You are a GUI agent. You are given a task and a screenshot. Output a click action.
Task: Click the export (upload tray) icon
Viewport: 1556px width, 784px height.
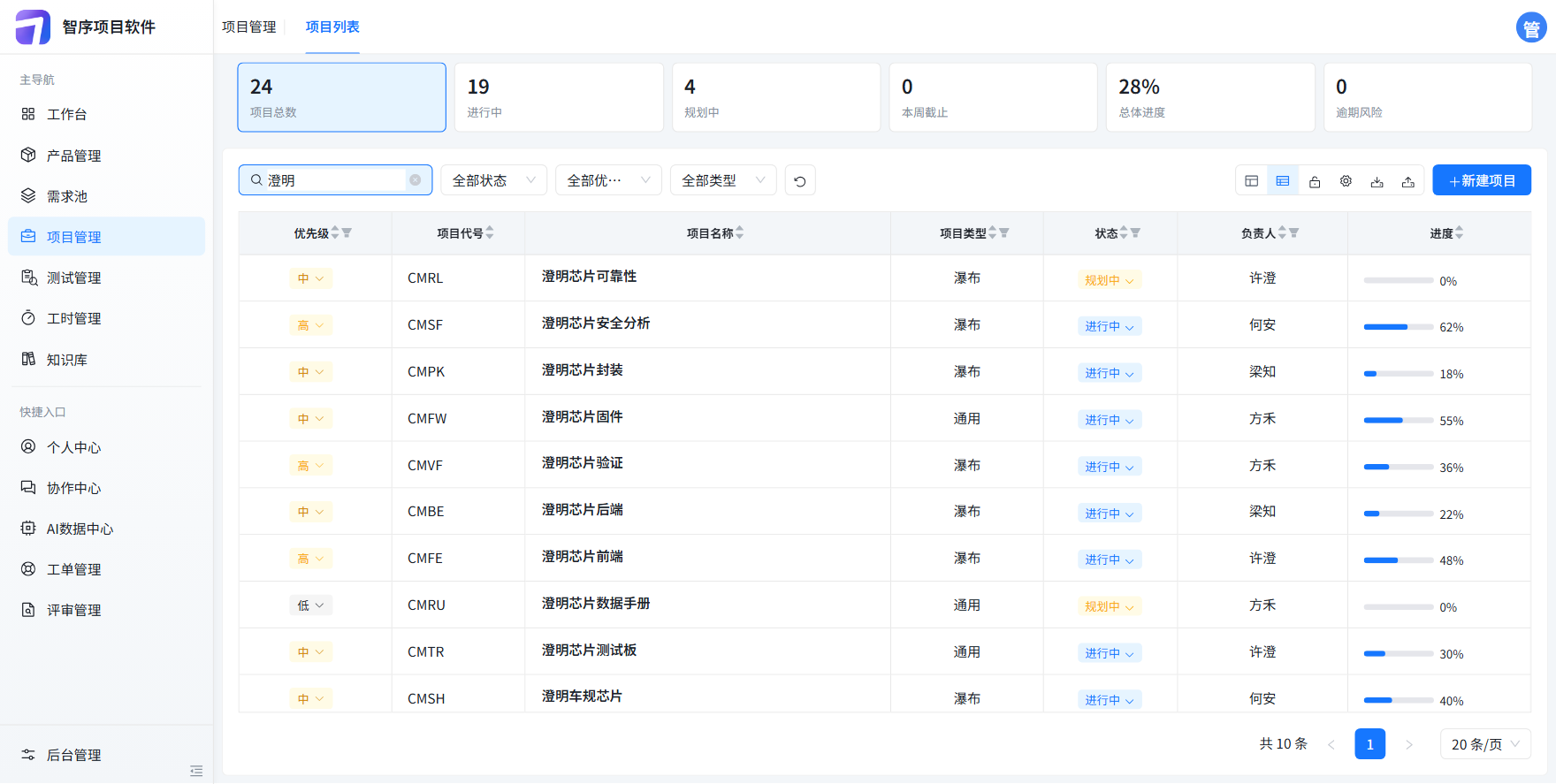(1408, 181)
